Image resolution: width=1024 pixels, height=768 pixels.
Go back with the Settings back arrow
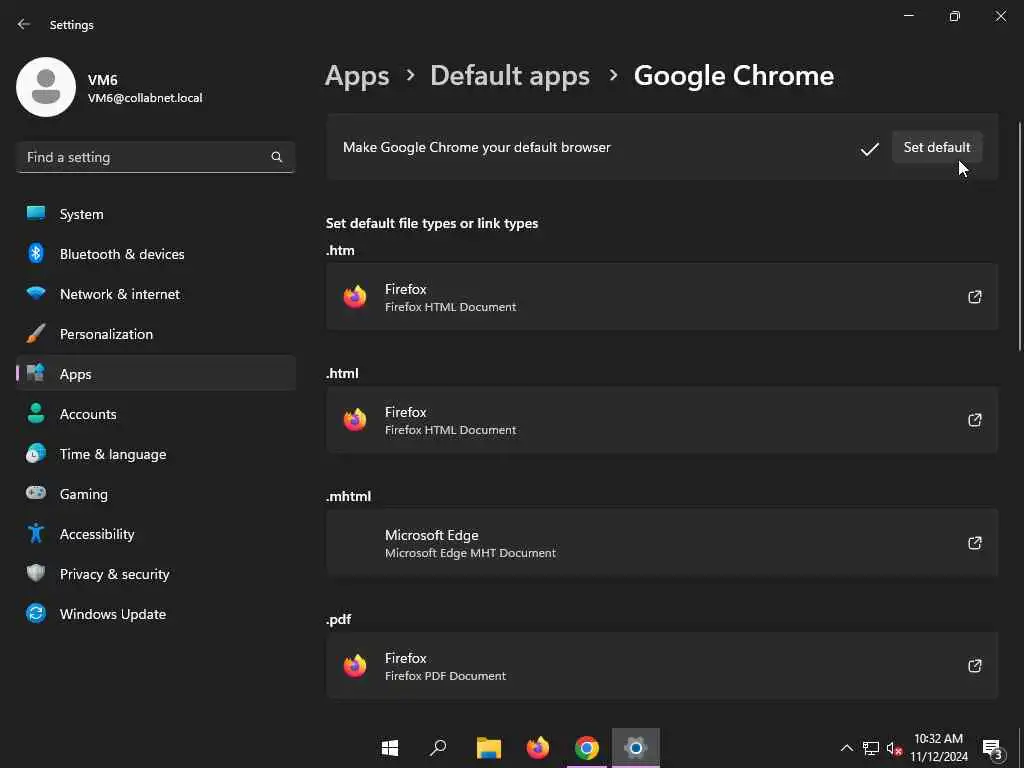[x=24, y=24]
